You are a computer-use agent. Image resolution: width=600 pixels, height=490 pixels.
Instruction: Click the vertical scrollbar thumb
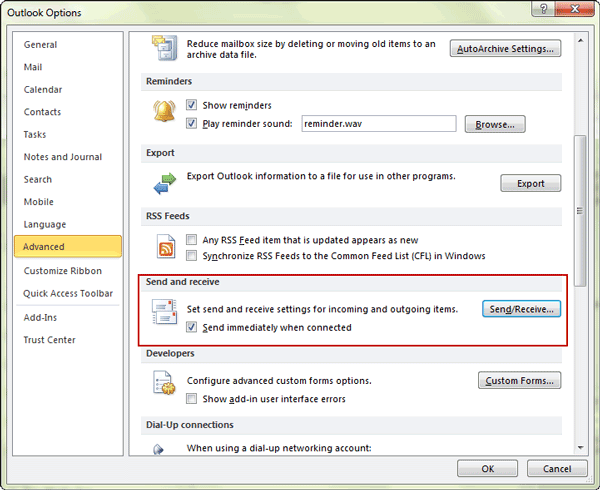pyautogui.click(x=580, y=210)
